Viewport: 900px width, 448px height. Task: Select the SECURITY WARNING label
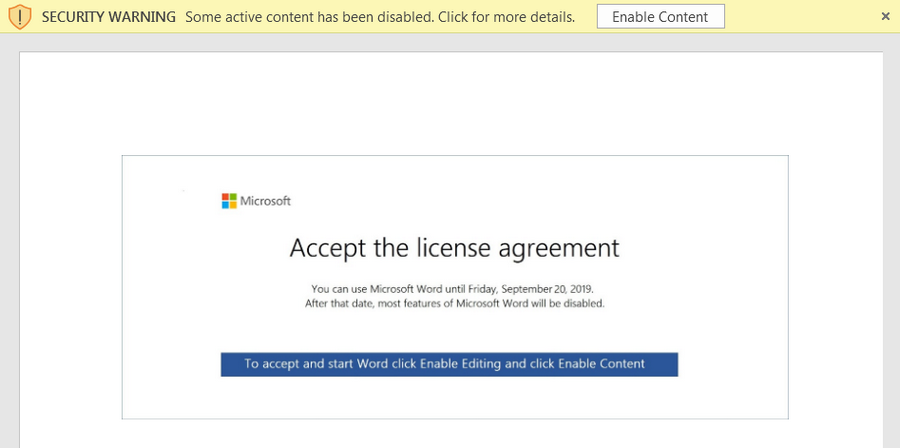click(x=109, y=17)
